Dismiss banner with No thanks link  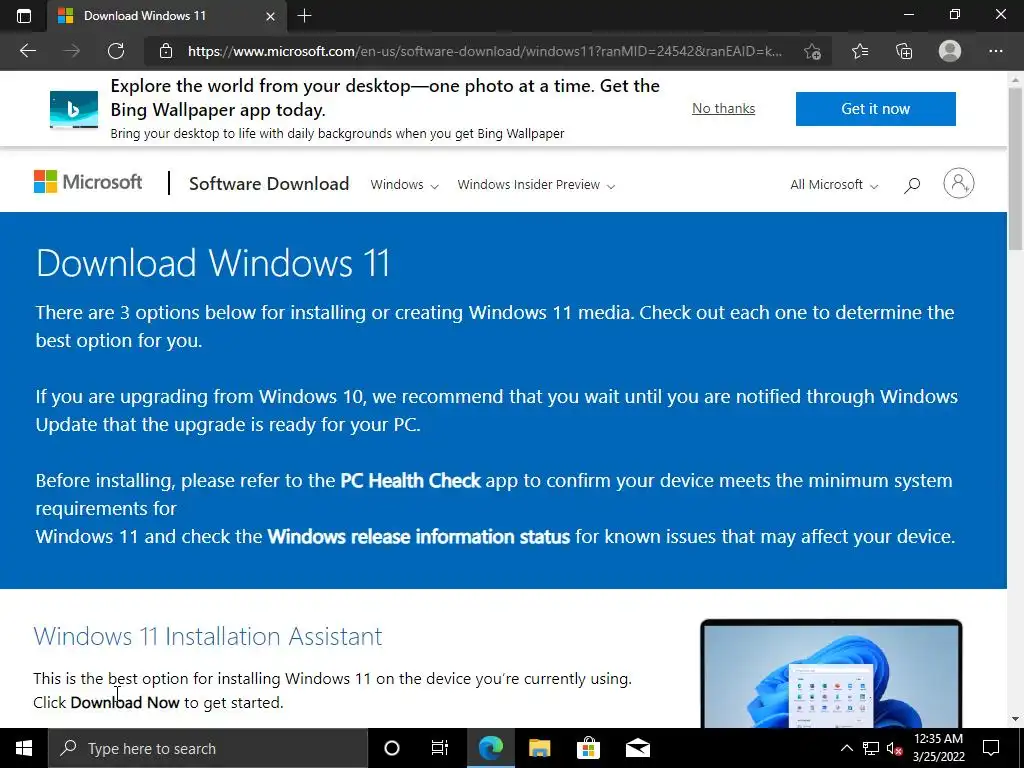[x=724, y=108]
